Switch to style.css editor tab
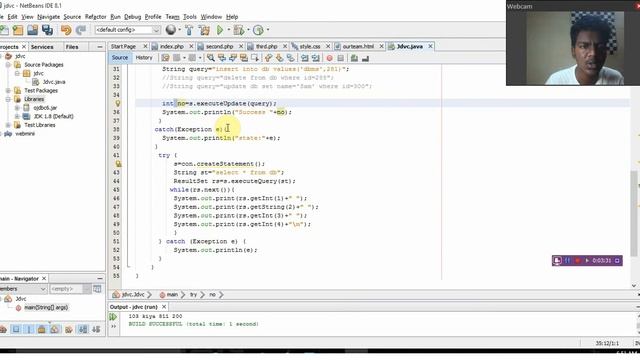 pos(310,47)
